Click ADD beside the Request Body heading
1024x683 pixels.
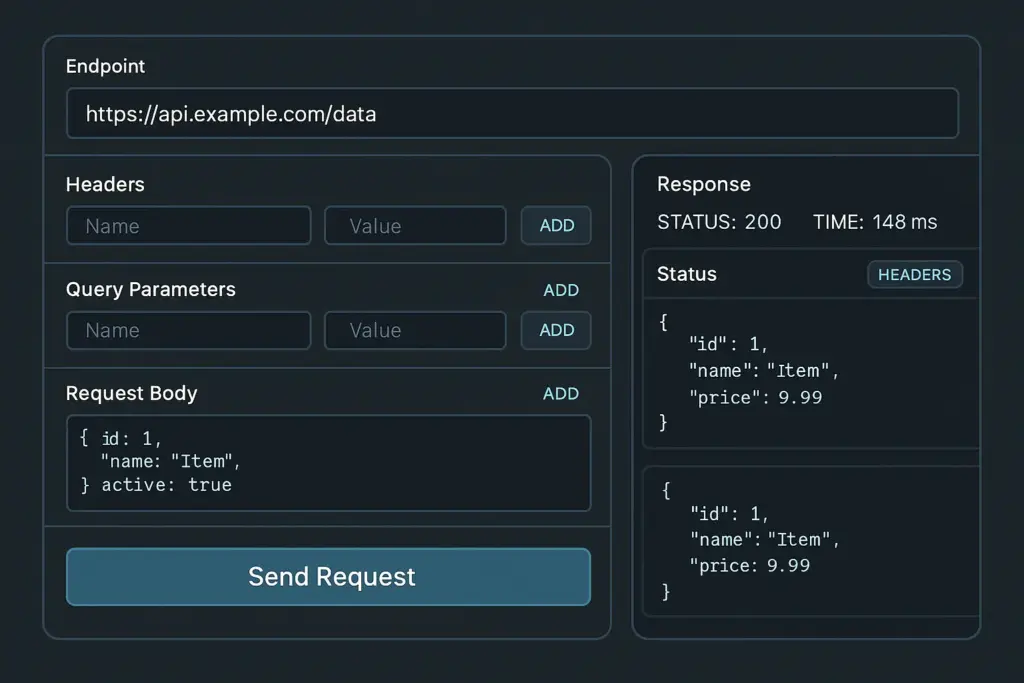click(561, 393)
